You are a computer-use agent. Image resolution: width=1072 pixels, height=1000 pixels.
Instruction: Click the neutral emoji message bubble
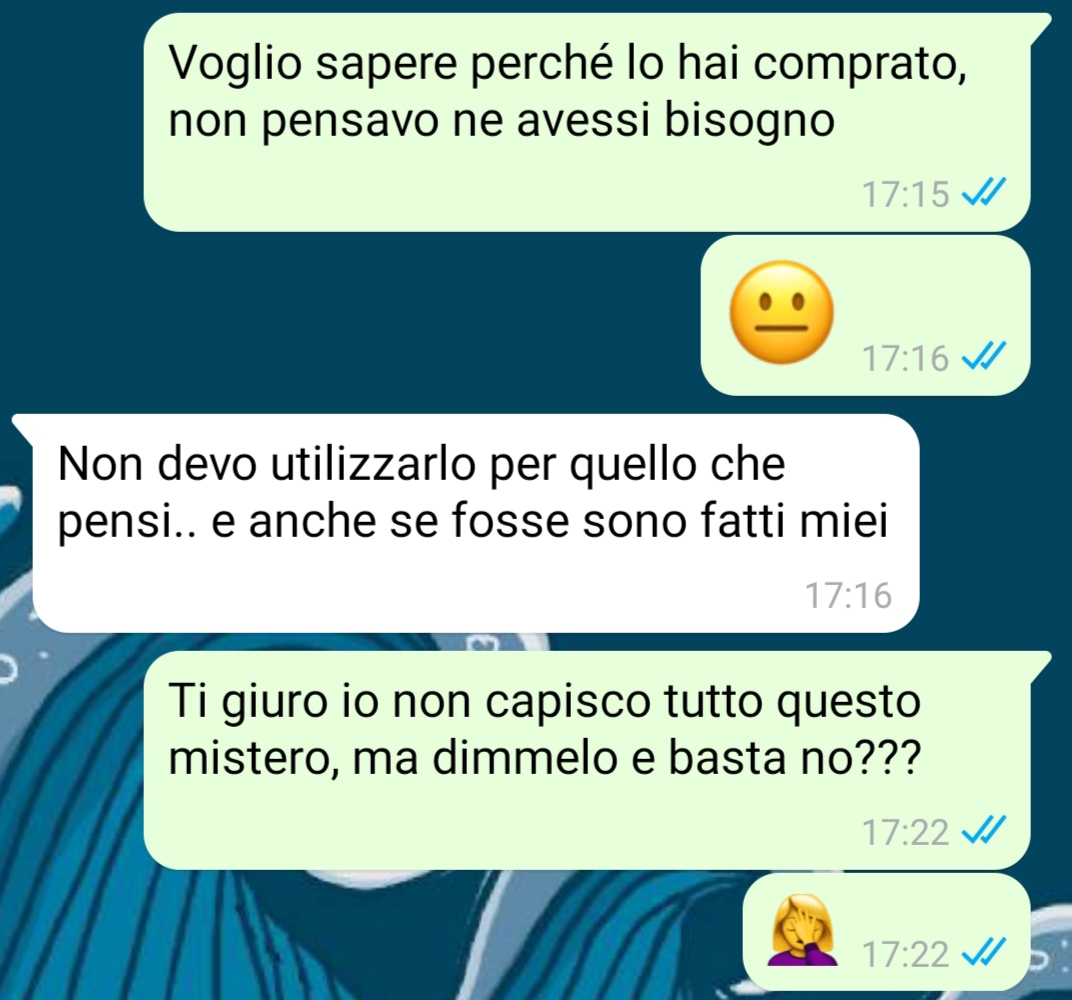pos(866,315)
